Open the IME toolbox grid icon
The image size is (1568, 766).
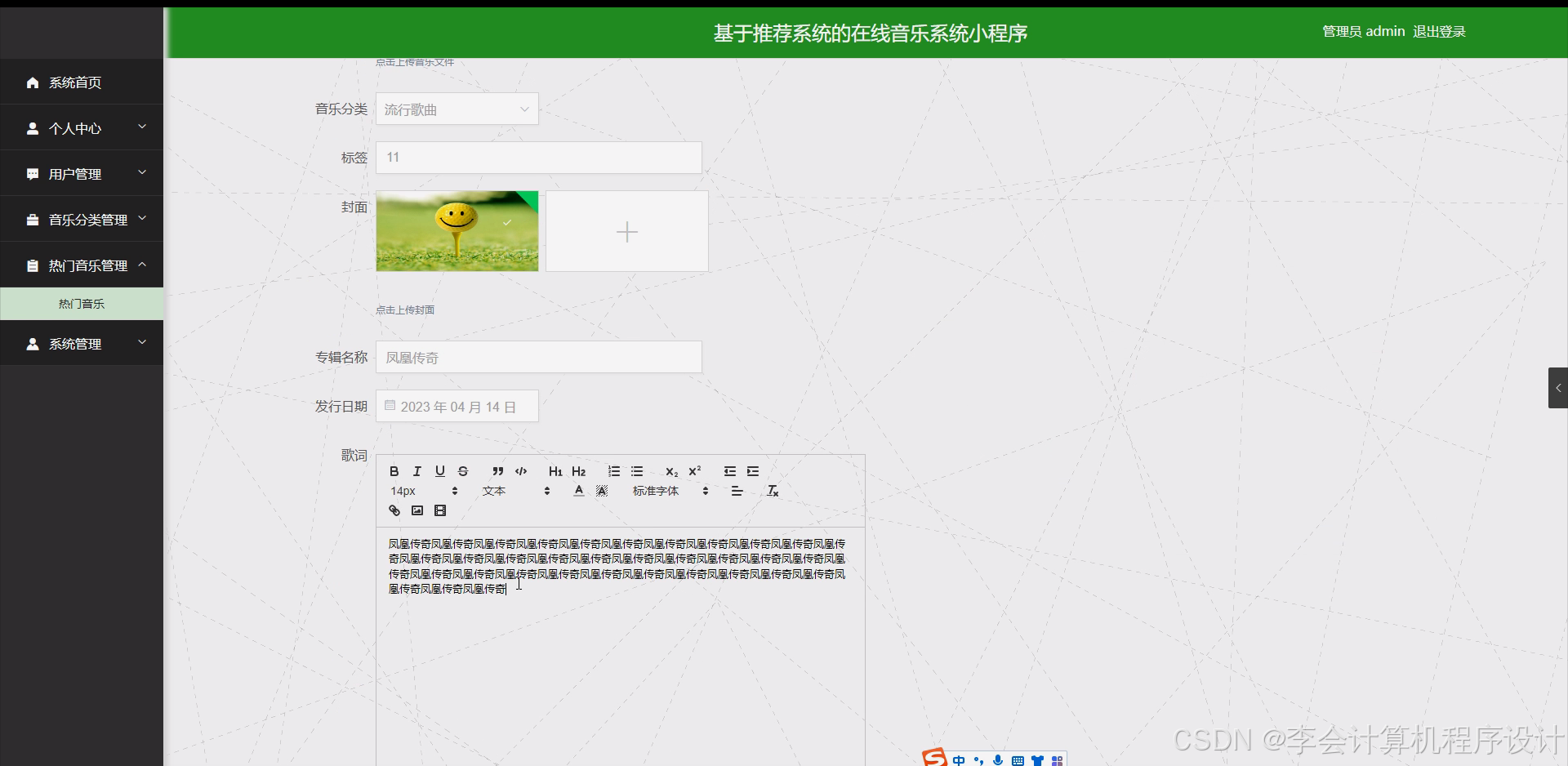point(1057,760)
